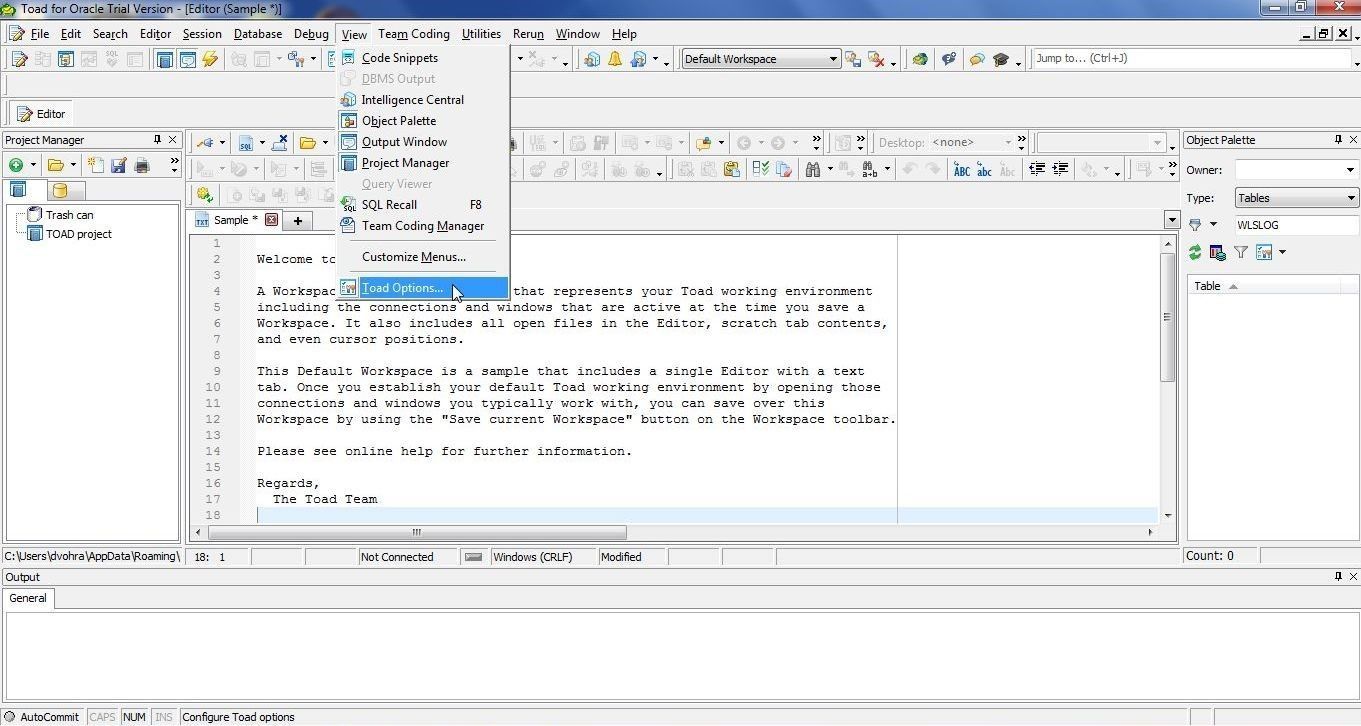The height and width of the screenshot is (726, 1361).
Task: Click the green add button in Project Manager
Action: [x=16, y=165]
